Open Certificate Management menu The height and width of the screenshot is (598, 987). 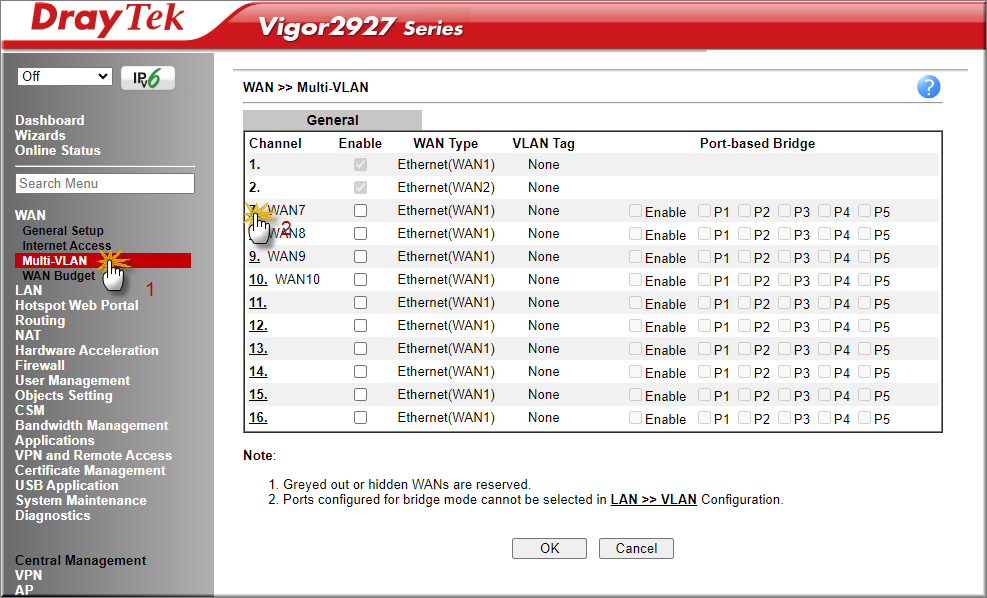[90, 471]
